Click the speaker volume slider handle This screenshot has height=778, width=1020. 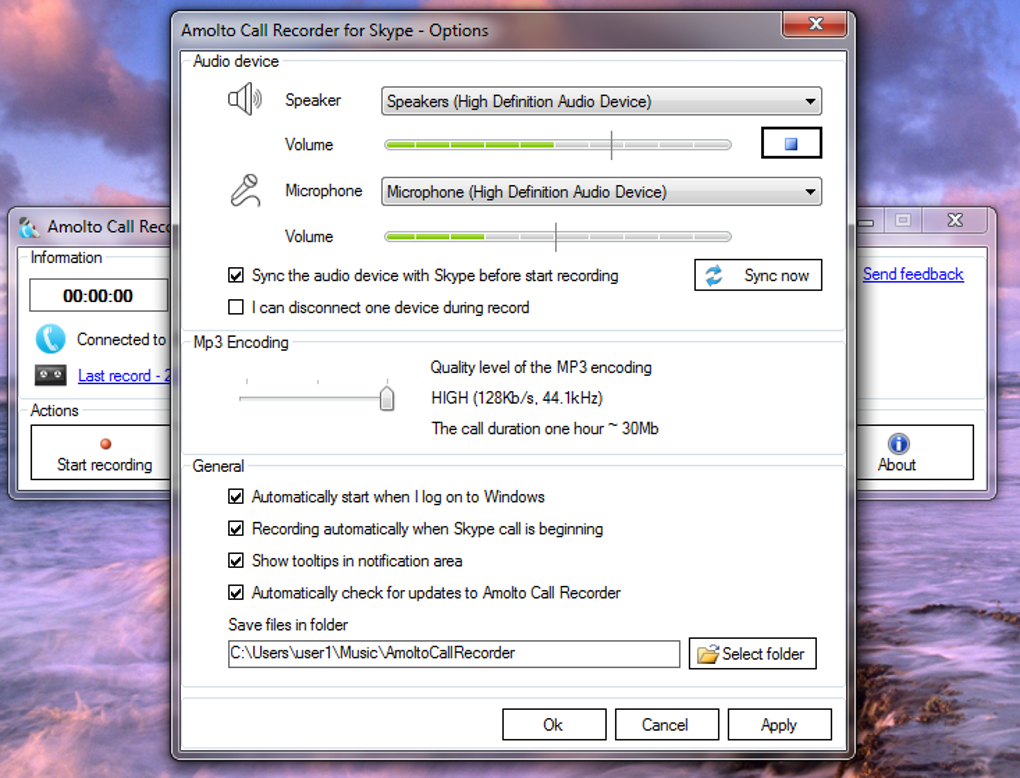click(611, 144)
